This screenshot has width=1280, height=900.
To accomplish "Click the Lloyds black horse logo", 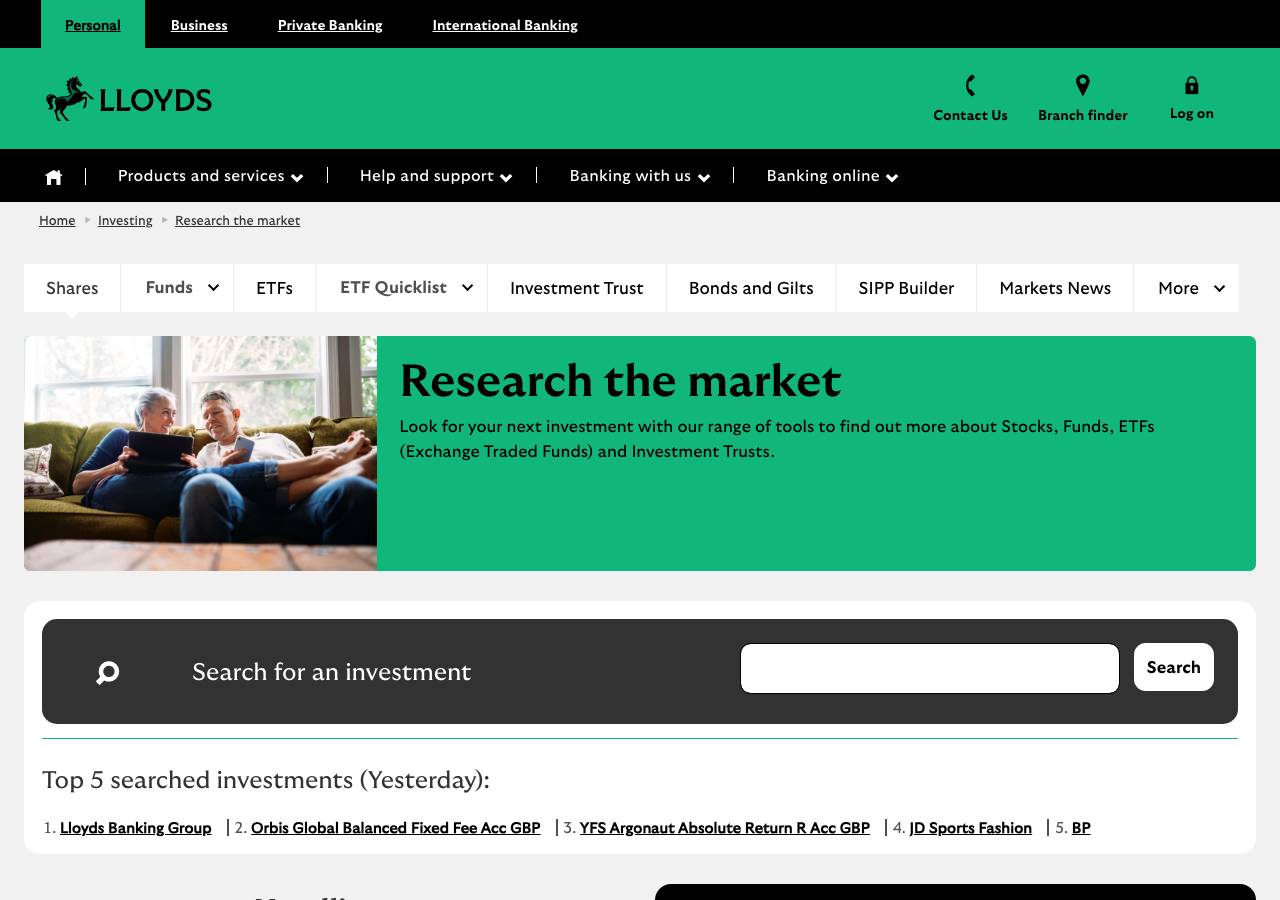I will (129, 99).
